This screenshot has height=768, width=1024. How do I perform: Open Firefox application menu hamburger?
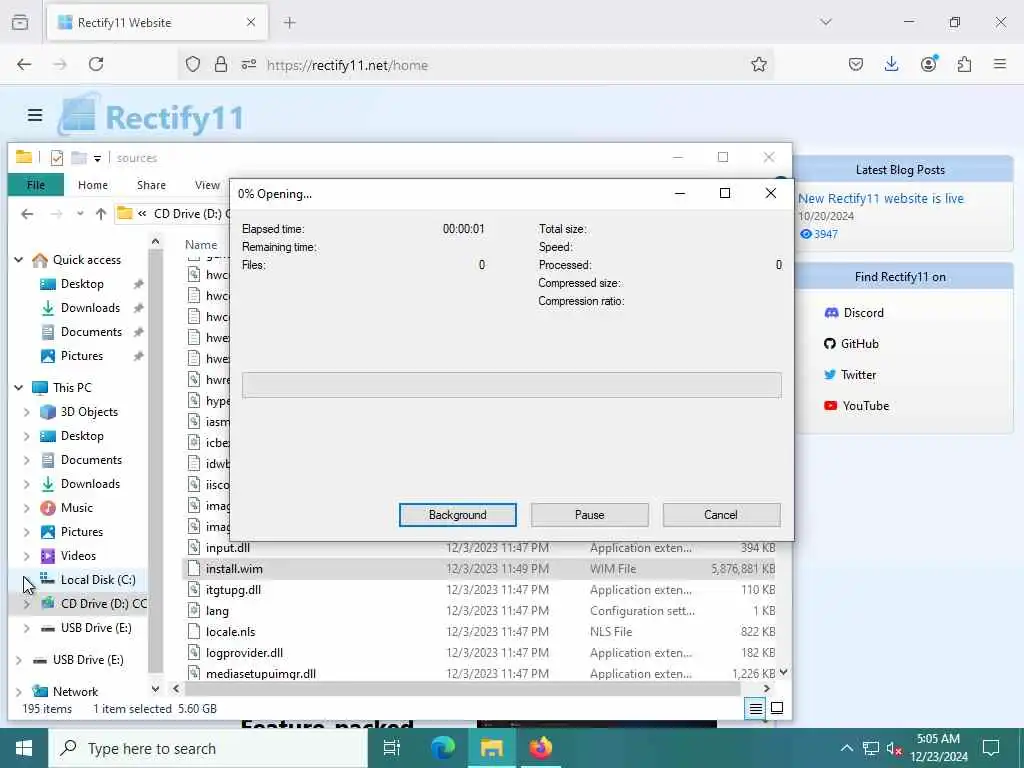tap(1000, 64)
